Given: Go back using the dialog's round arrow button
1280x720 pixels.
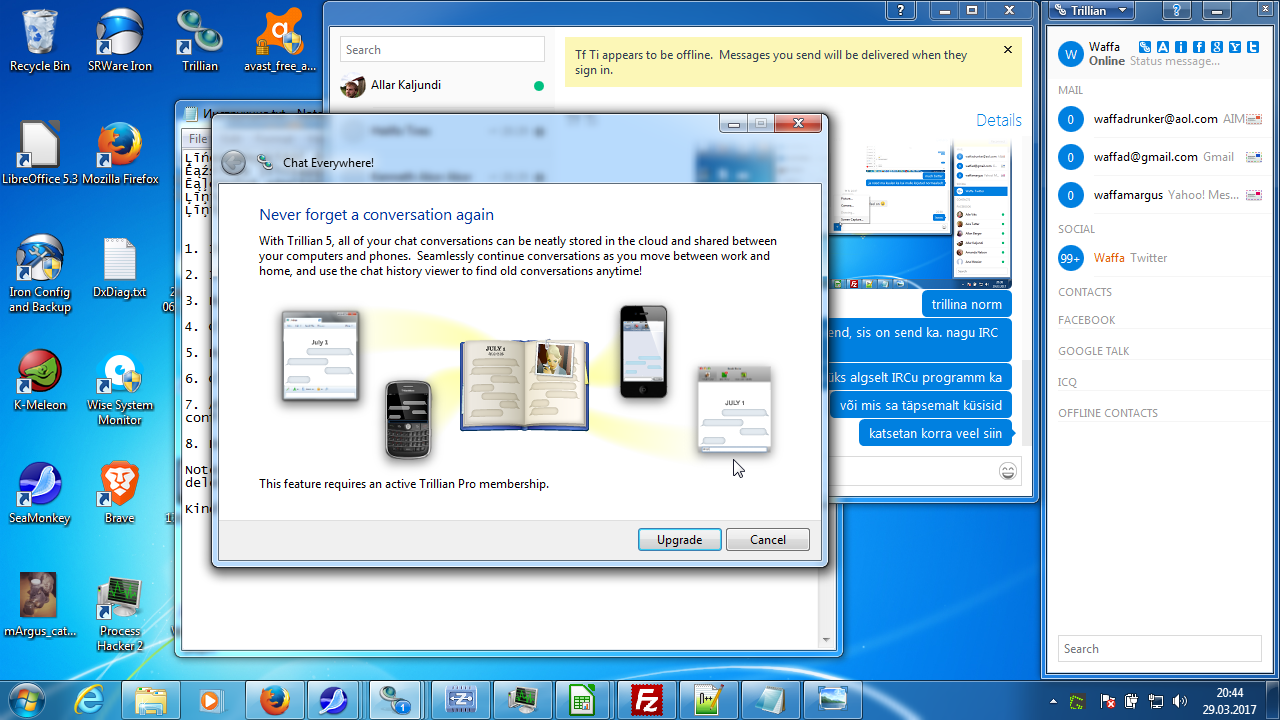Looking at the screenshot, I should click(x=233, y=162).
